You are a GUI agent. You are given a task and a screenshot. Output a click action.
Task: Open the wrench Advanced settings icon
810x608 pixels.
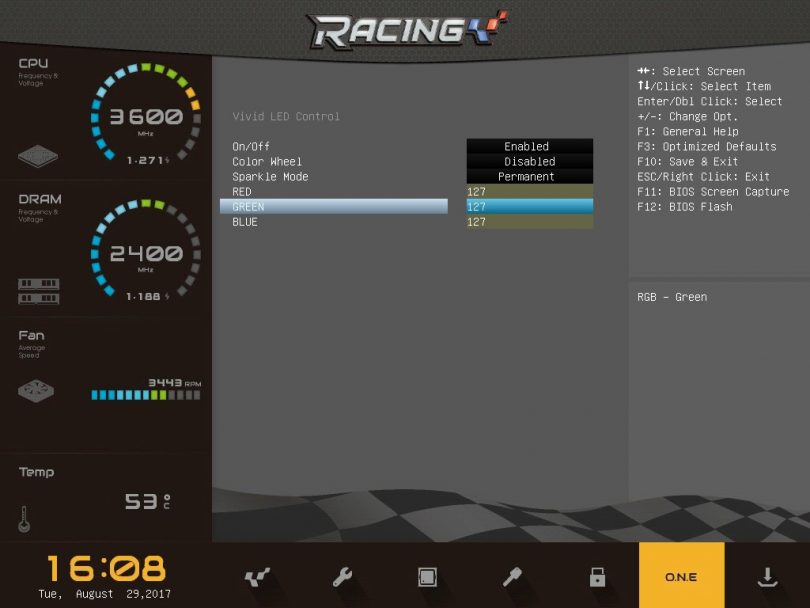[342, 577]
